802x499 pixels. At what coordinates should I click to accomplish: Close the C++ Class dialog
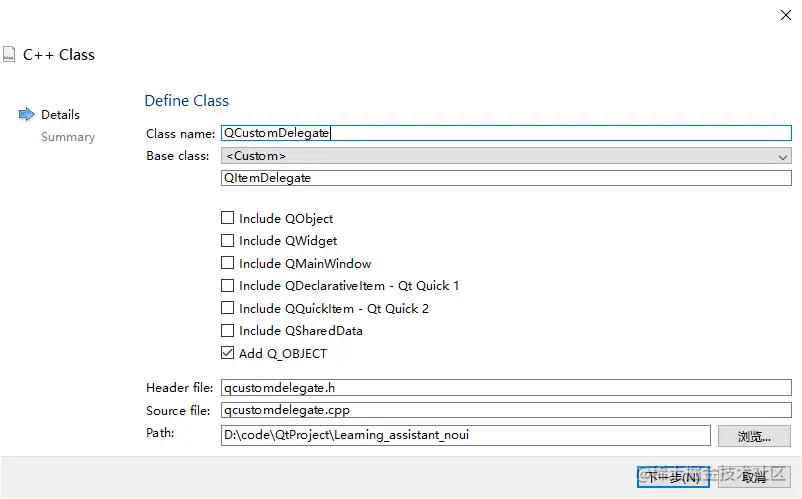[x=786, y=15]
